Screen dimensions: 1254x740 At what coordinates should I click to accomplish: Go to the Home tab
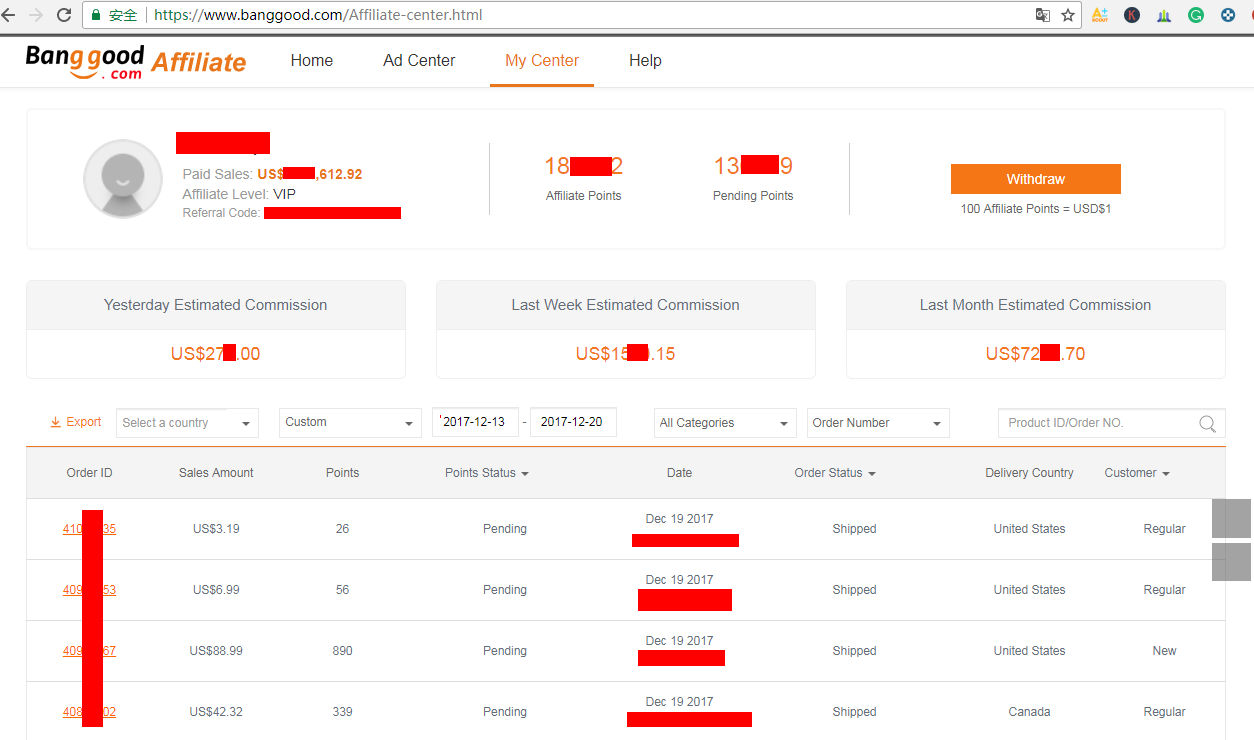(x=312, y=61)
